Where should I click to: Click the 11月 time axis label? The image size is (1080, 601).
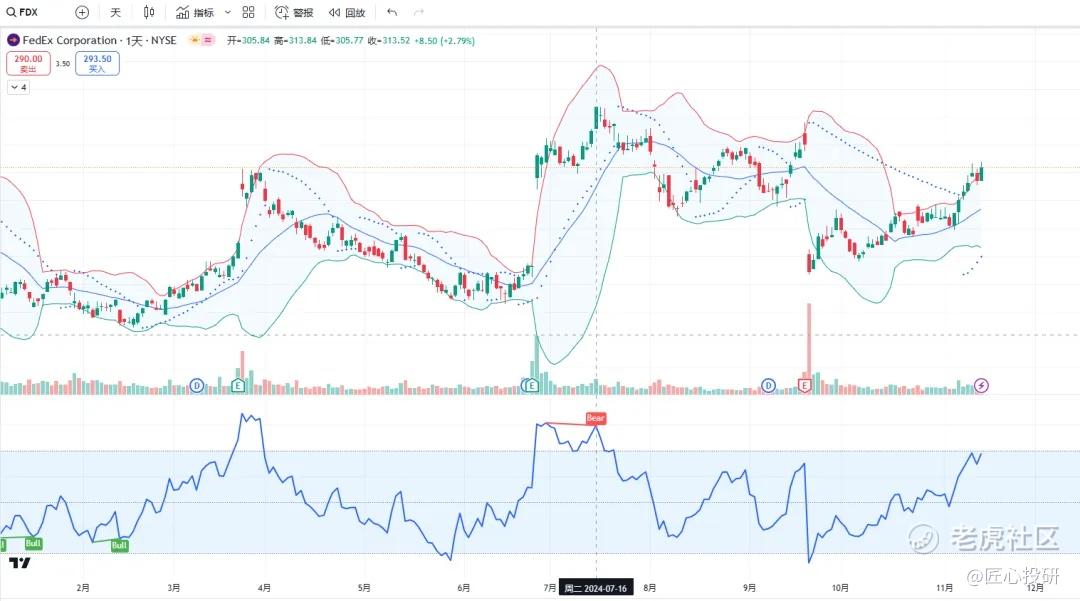pos(944,588)
